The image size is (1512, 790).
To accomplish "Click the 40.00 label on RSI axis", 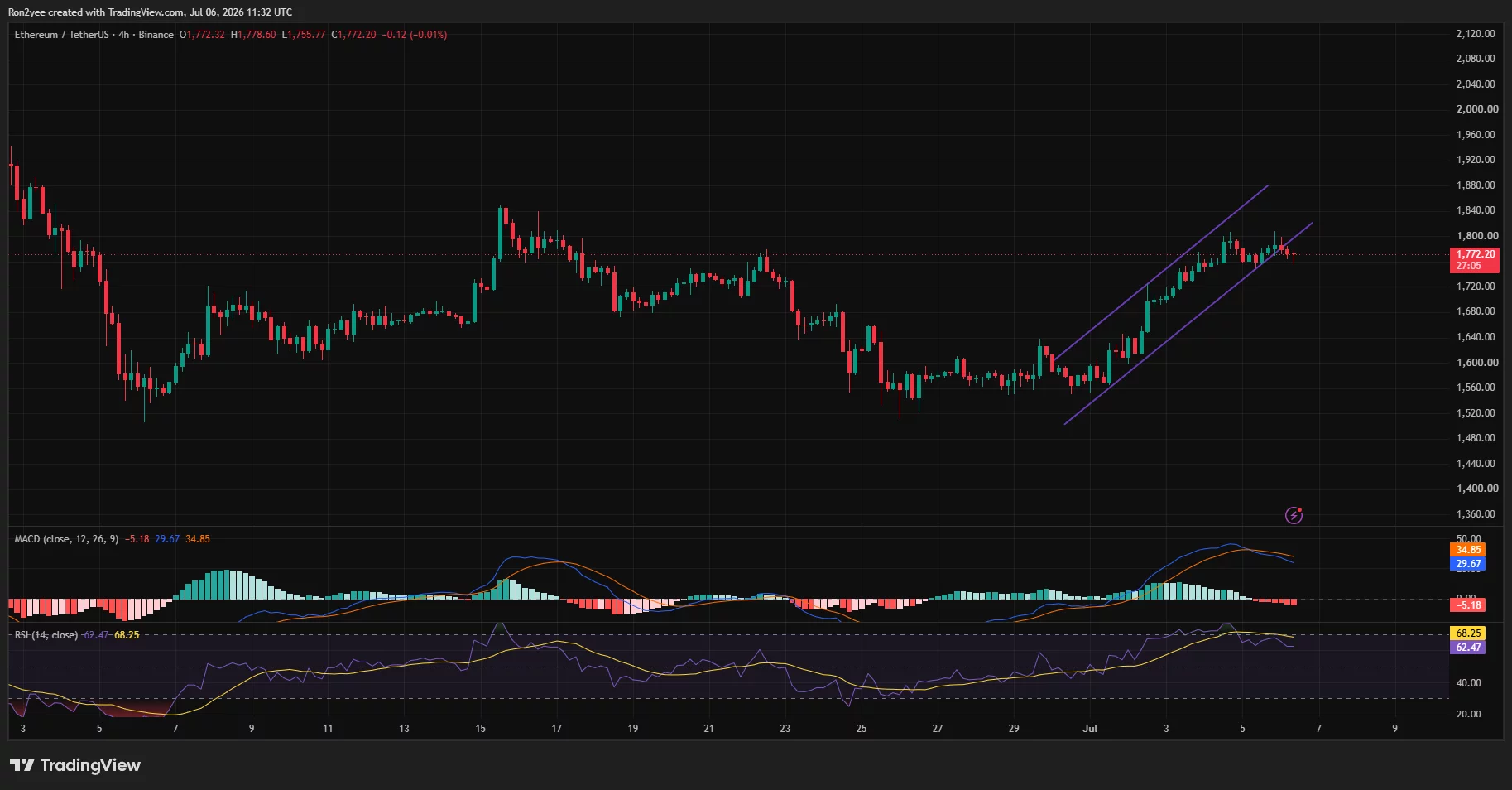I will click(x=1468, y=683).
